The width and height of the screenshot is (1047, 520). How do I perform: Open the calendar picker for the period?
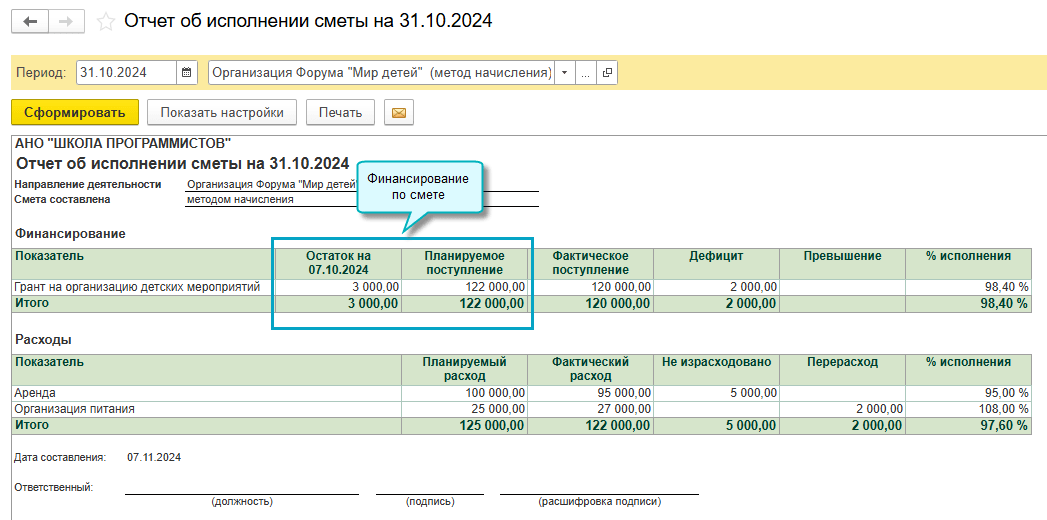coord(187,73)
